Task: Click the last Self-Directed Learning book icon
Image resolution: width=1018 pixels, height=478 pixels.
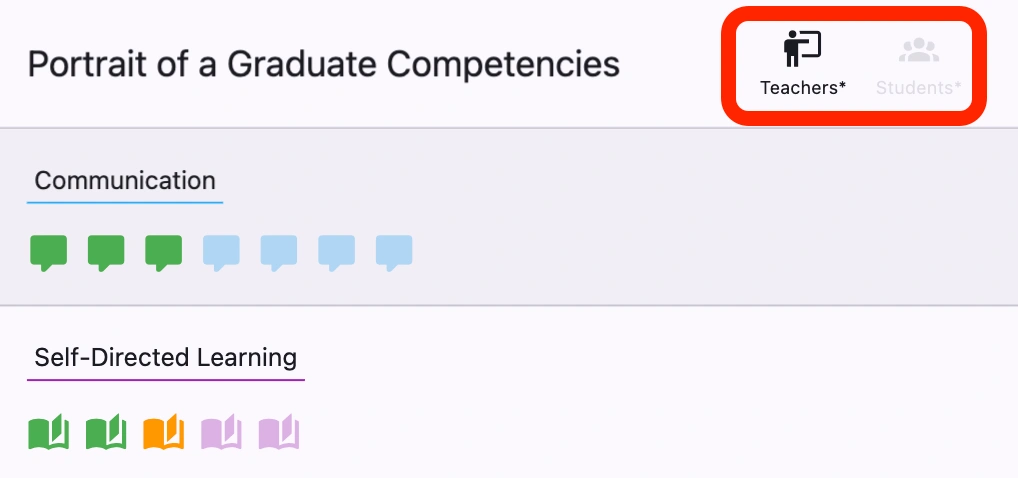Action: pos(279,432)
